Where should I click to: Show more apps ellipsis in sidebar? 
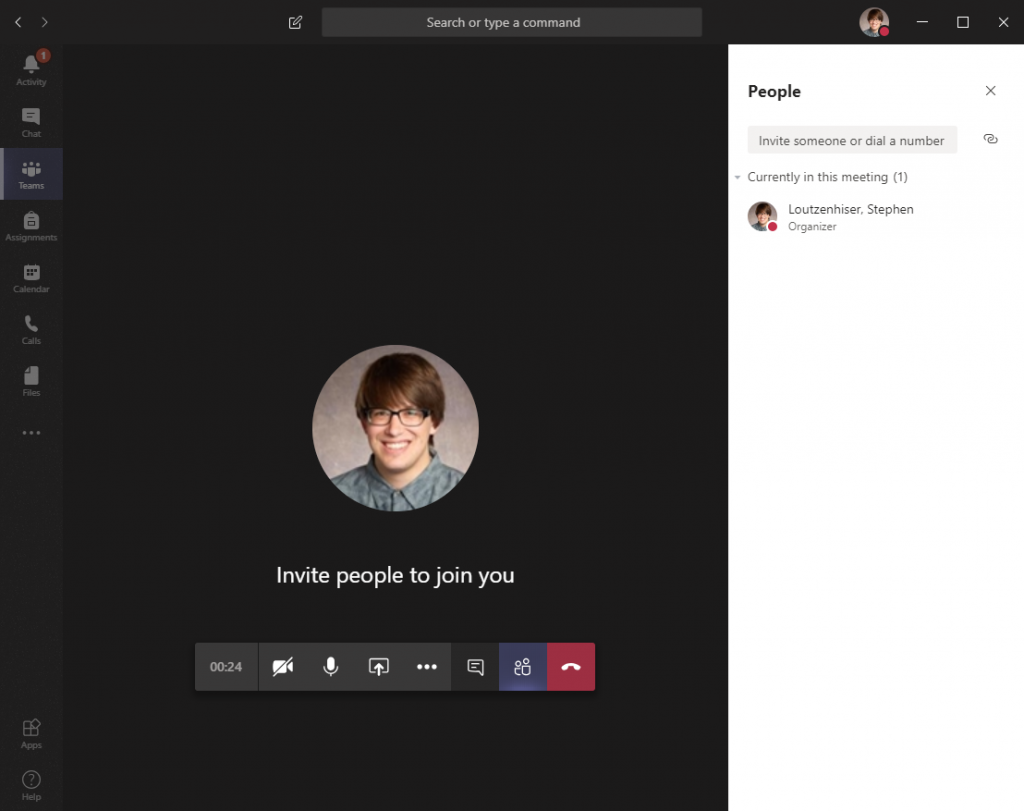(31, 433)
